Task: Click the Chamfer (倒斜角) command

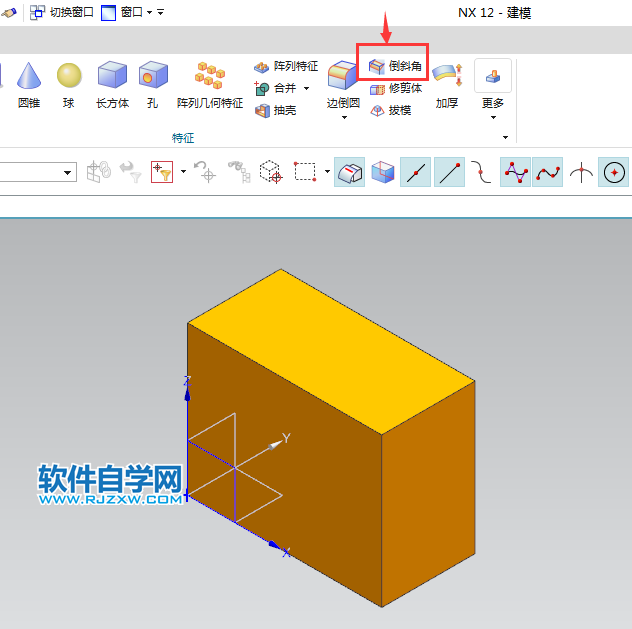Action: pos(395,66)
